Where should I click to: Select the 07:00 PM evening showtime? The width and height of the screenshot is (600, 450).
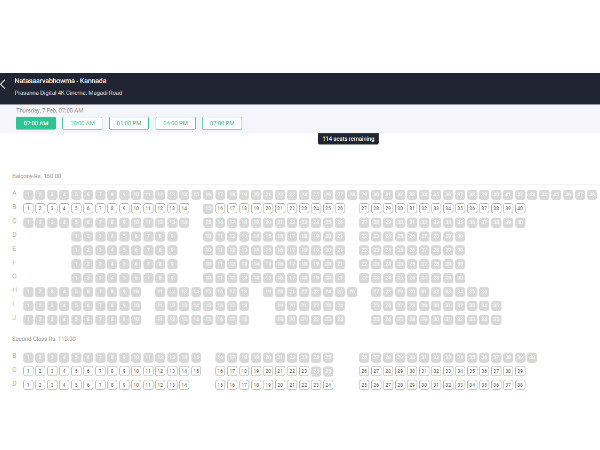[221, 123]
